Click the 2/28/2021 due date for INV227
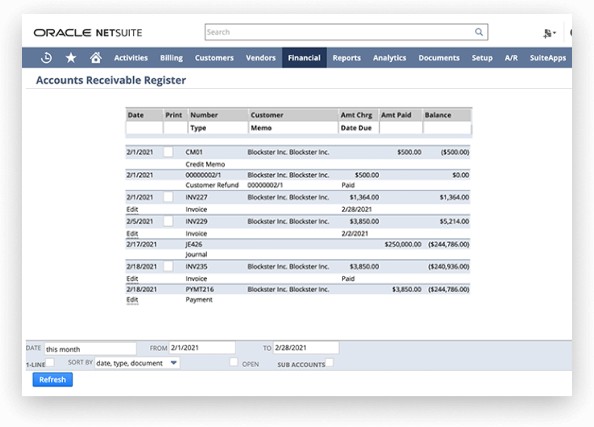594x427 pixels. click(x=356, y=210)
